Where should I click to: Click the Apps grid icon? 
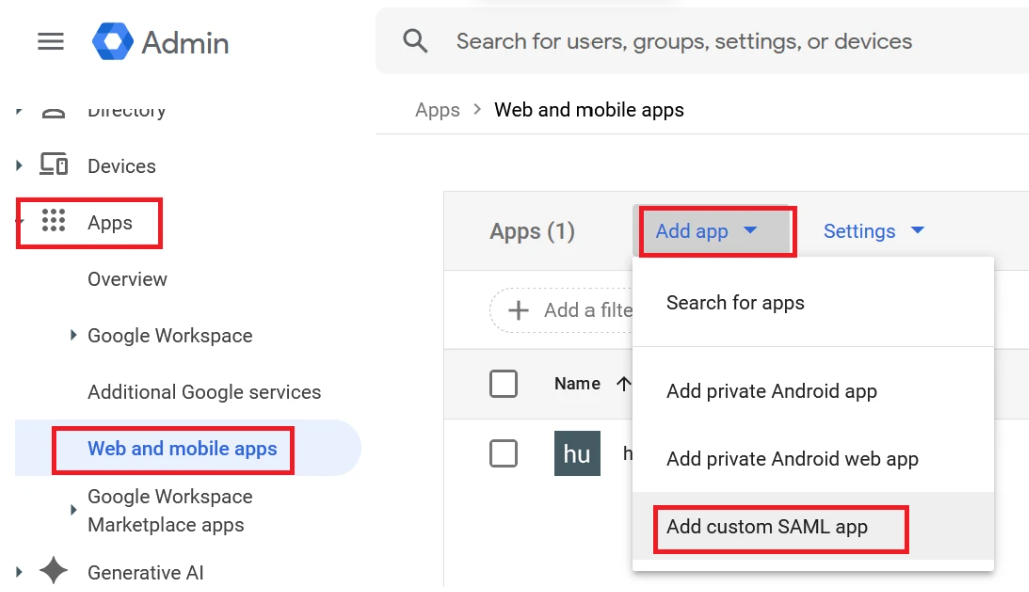[x=54, y=222]
